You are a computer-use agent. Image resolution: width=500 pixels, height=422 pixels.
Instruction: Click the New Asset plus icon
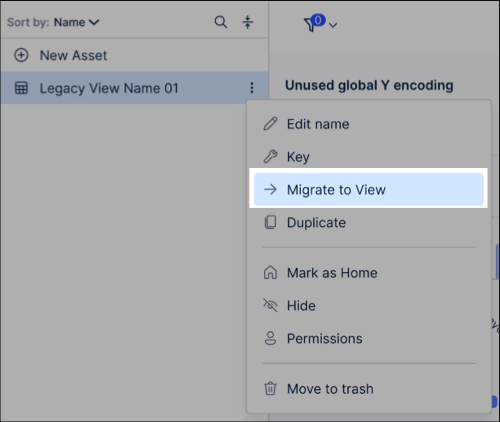21,55
